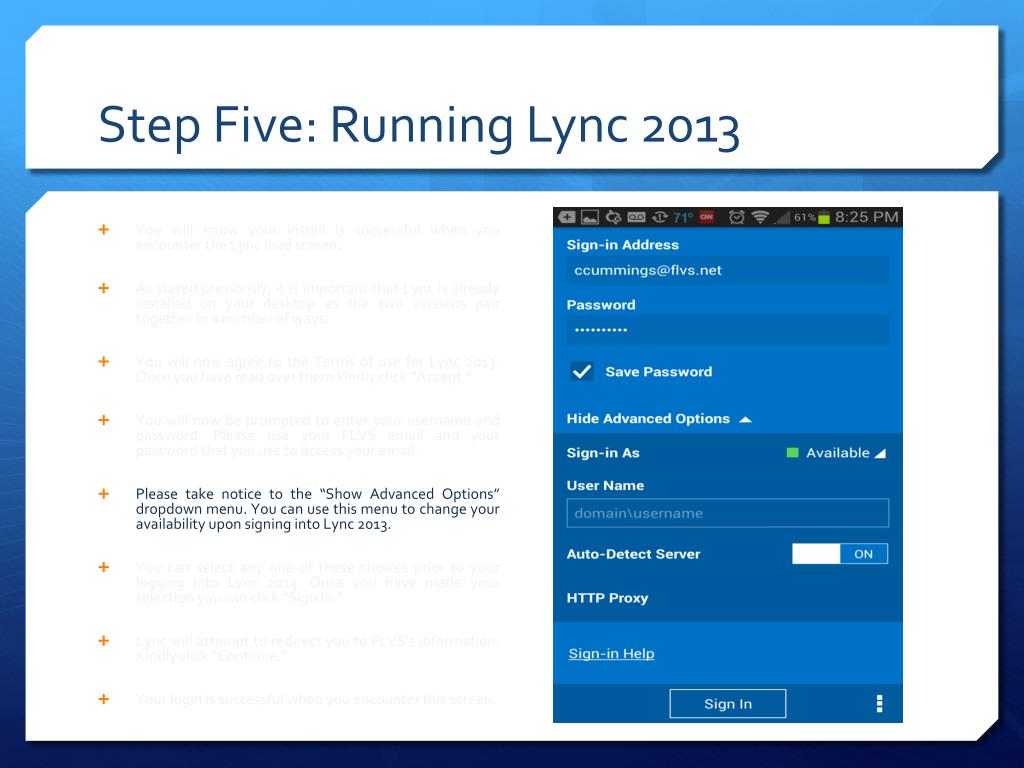The height and width of the screenshot is (768, 1024).
Task: Tap the alarm clock status icon
Action: click(737, 217)
